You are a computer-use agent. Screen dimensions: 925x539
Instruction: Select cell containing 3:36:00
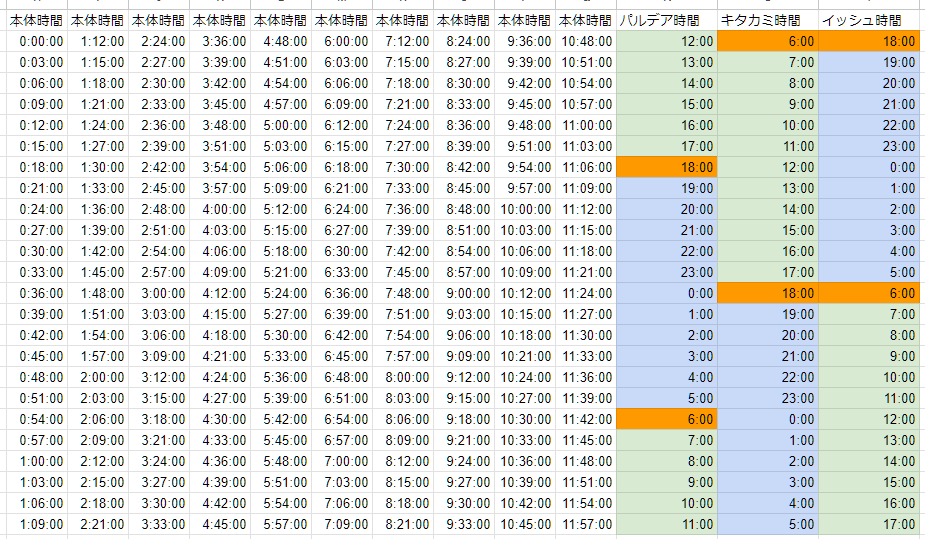[219, 41]
